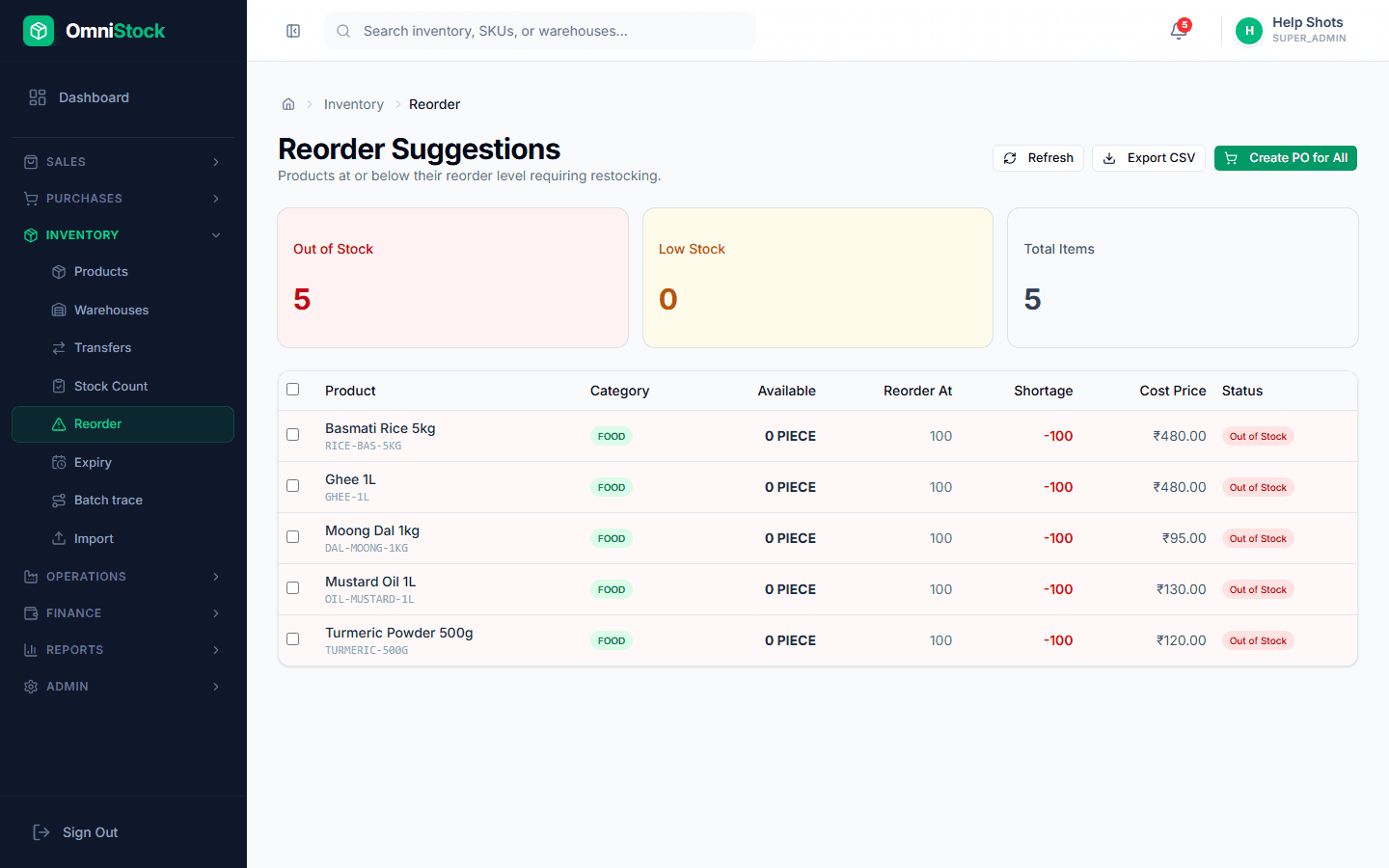The width and height of the screenshot is (1389, 868).
Task: Collapse the Inventory section chevron
Action: pyautogui.click(x=216, y=235)
